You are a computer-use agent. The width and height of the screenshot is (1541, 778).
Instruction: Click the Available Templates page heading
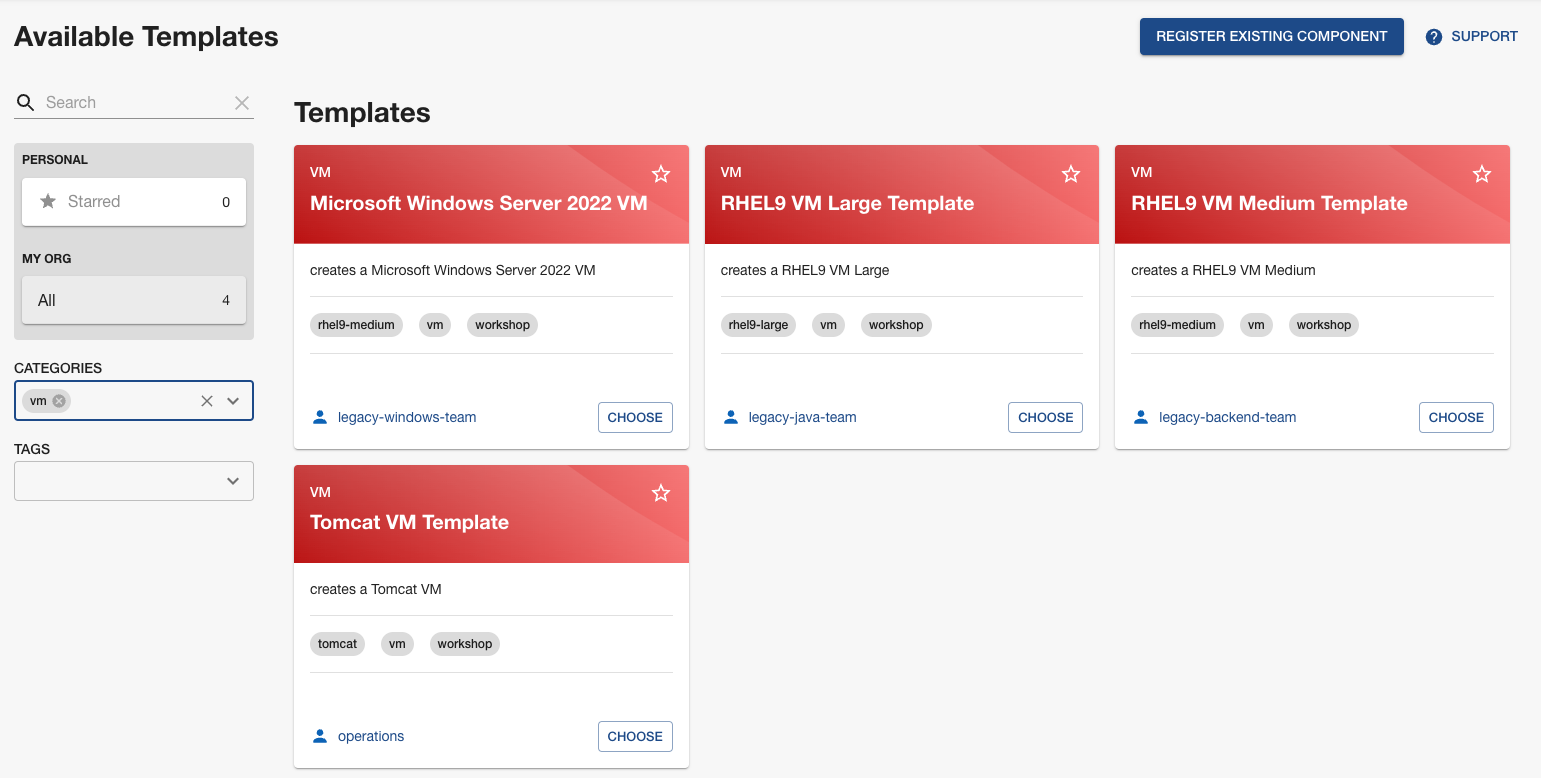pyautogui.click(x=146, y=37)
